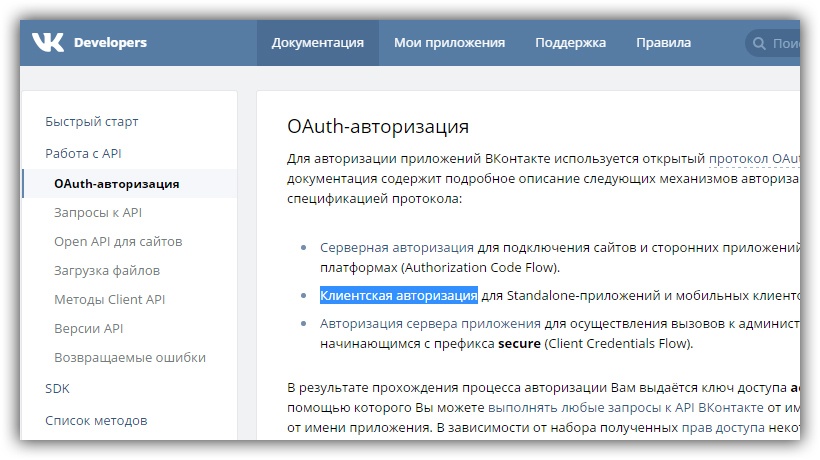This screenshot has height=460, width=820.
Task: Click the VK logo icon
Action: click(x=48, y=42)
